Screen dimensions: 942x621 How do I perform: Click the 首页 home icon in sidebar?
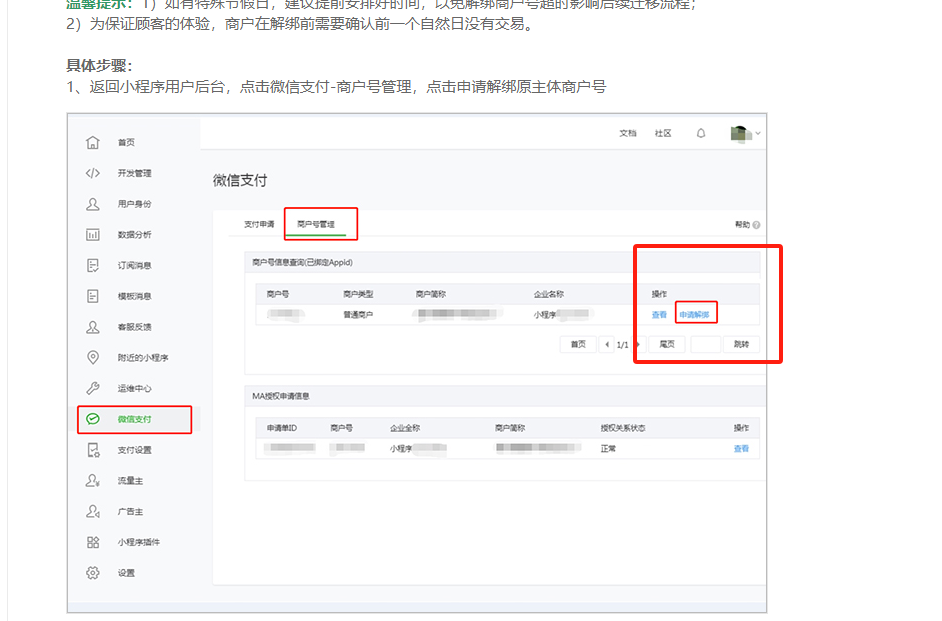93,142
